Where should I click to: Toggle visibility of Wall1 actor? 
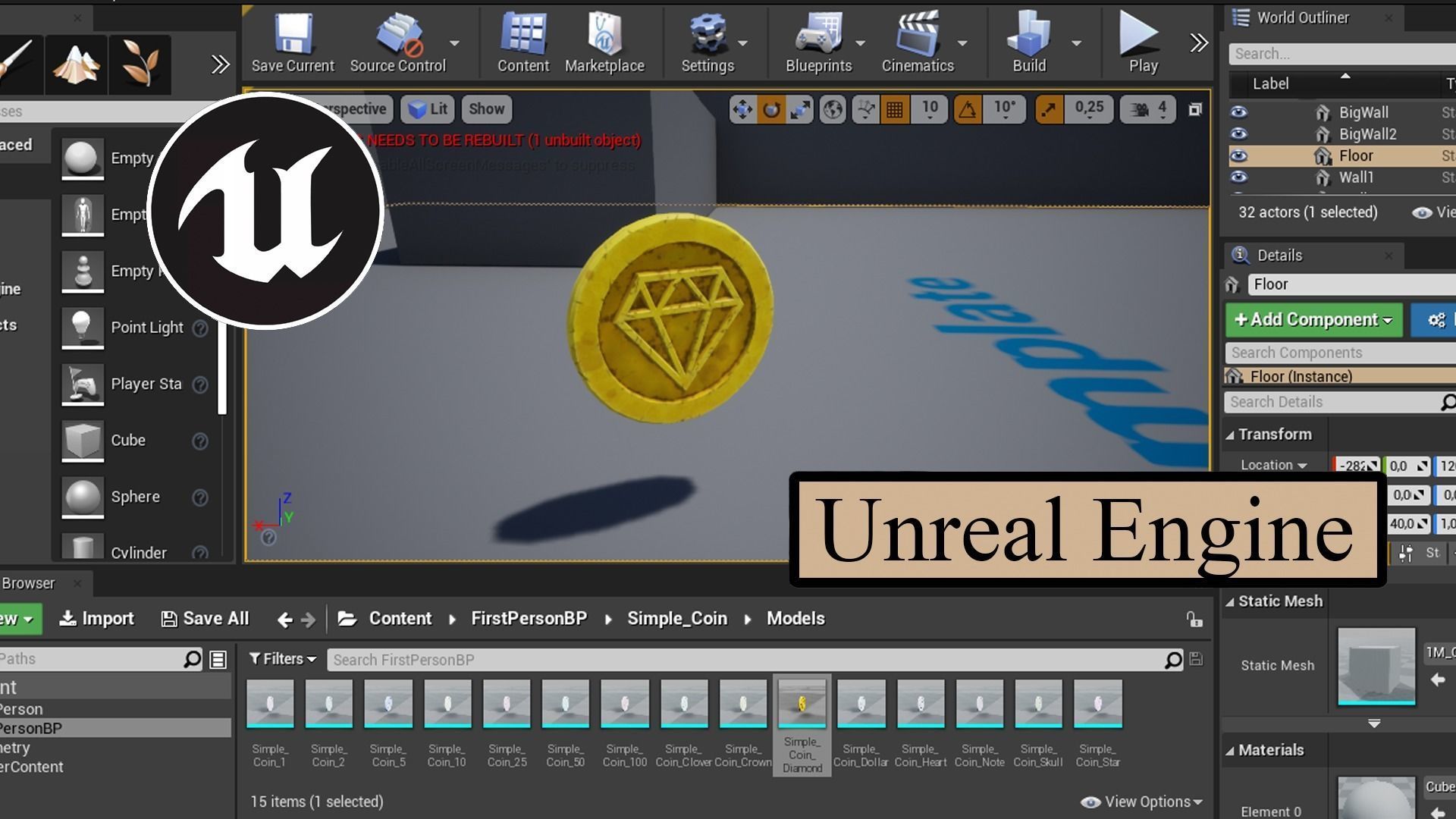tap(1238, 177)
